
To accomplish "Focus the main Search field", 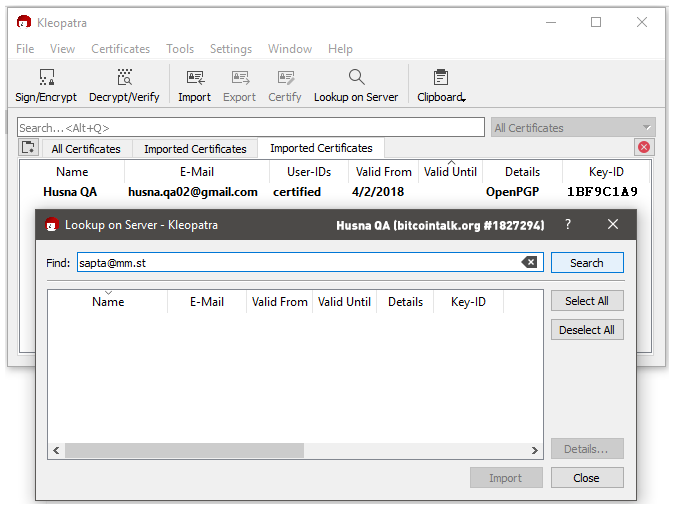I will coord(251,128).
